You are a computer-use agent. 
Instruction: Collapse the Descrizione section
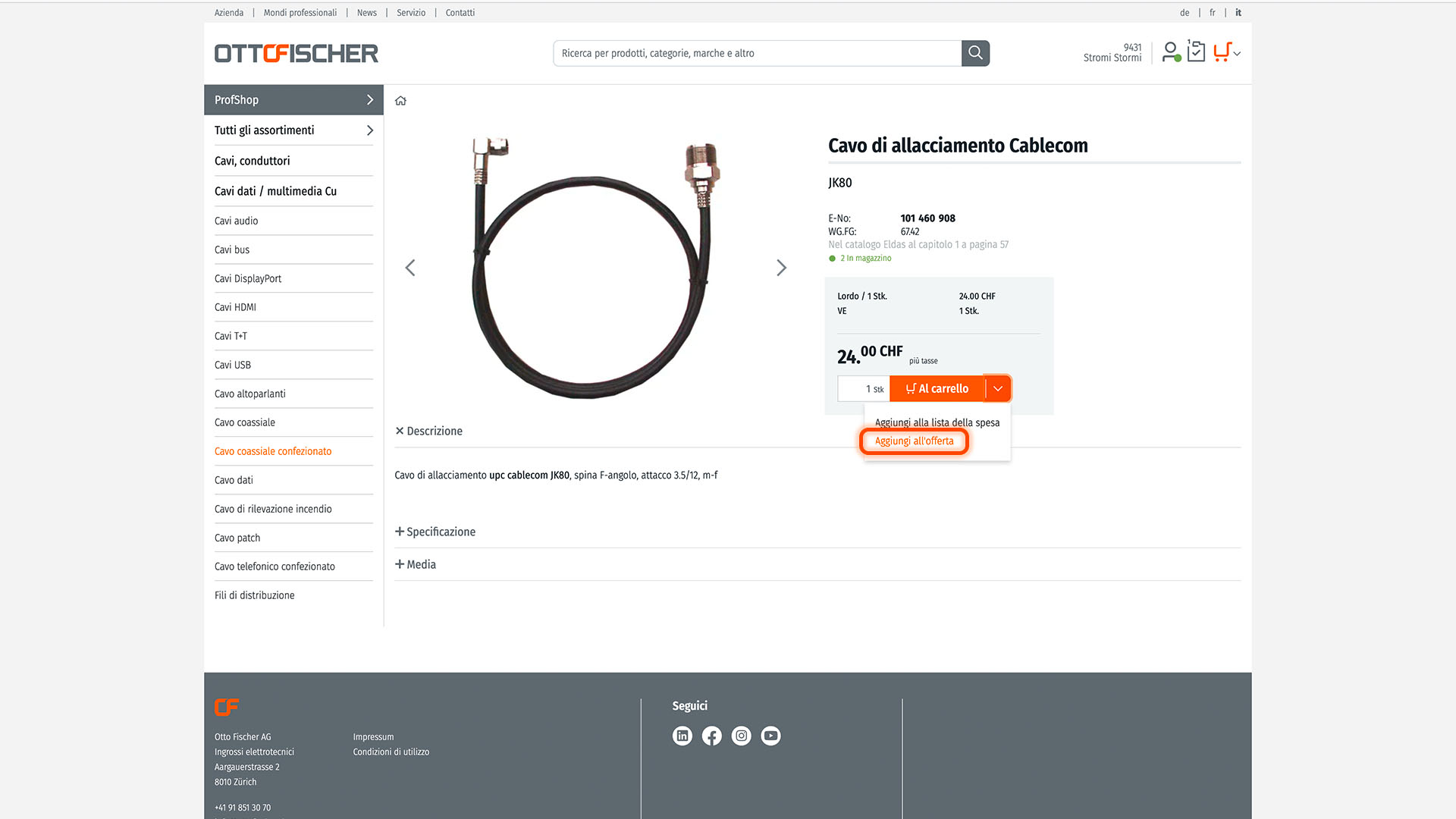point(428,431)
